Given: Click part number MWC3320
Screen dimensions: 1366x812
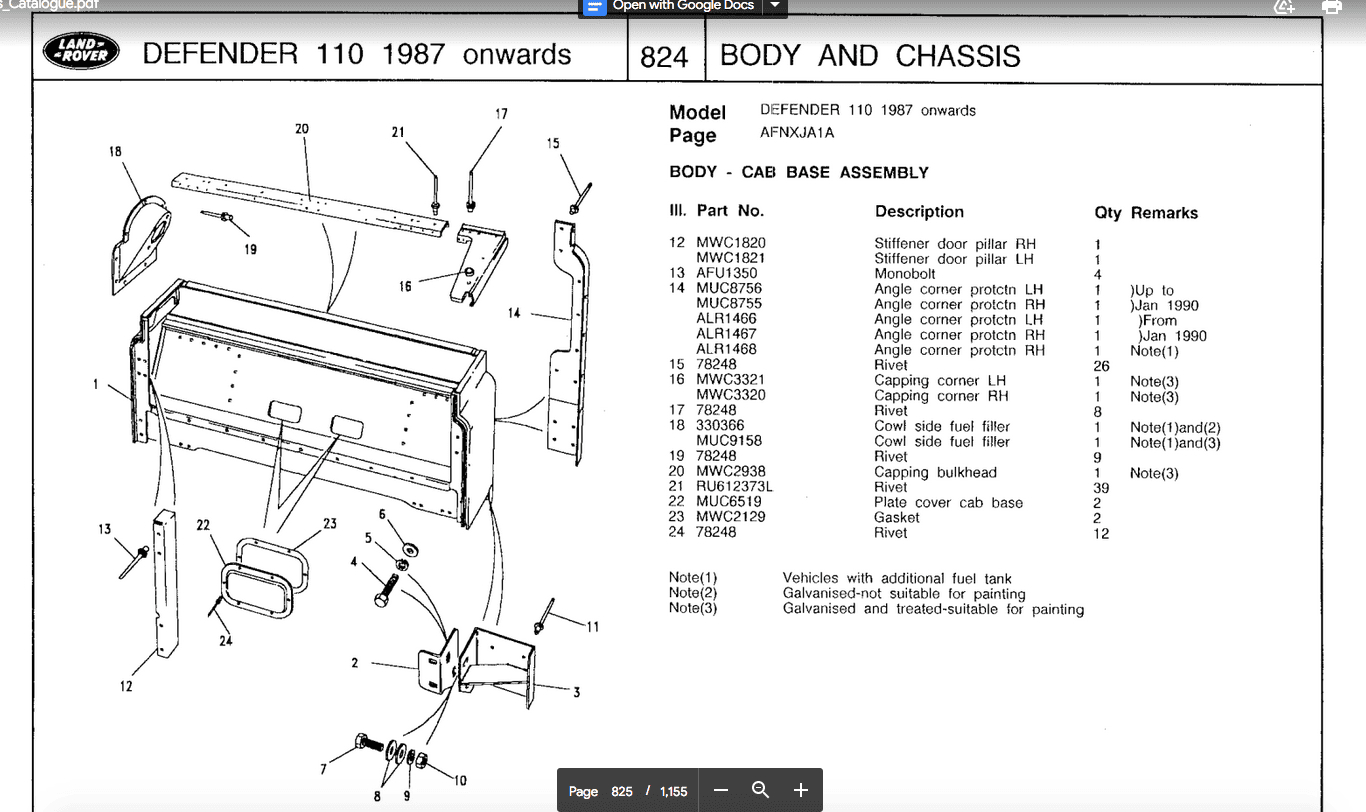Looking at the screenshot, I should (x=731, y=395).
